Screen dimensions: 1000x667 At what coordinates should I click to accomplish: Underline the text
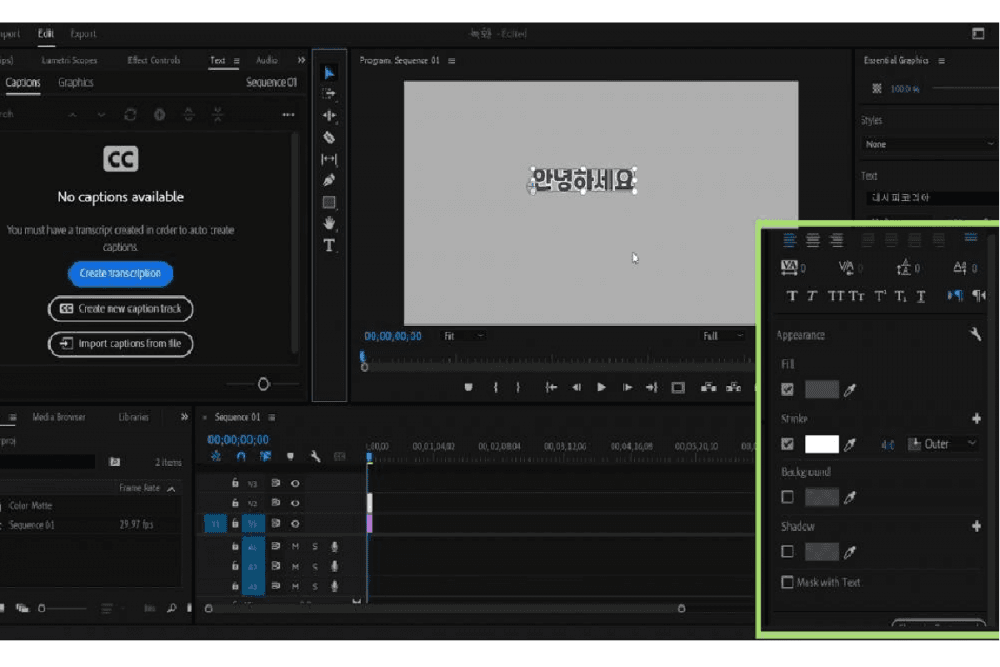point(920,296)
